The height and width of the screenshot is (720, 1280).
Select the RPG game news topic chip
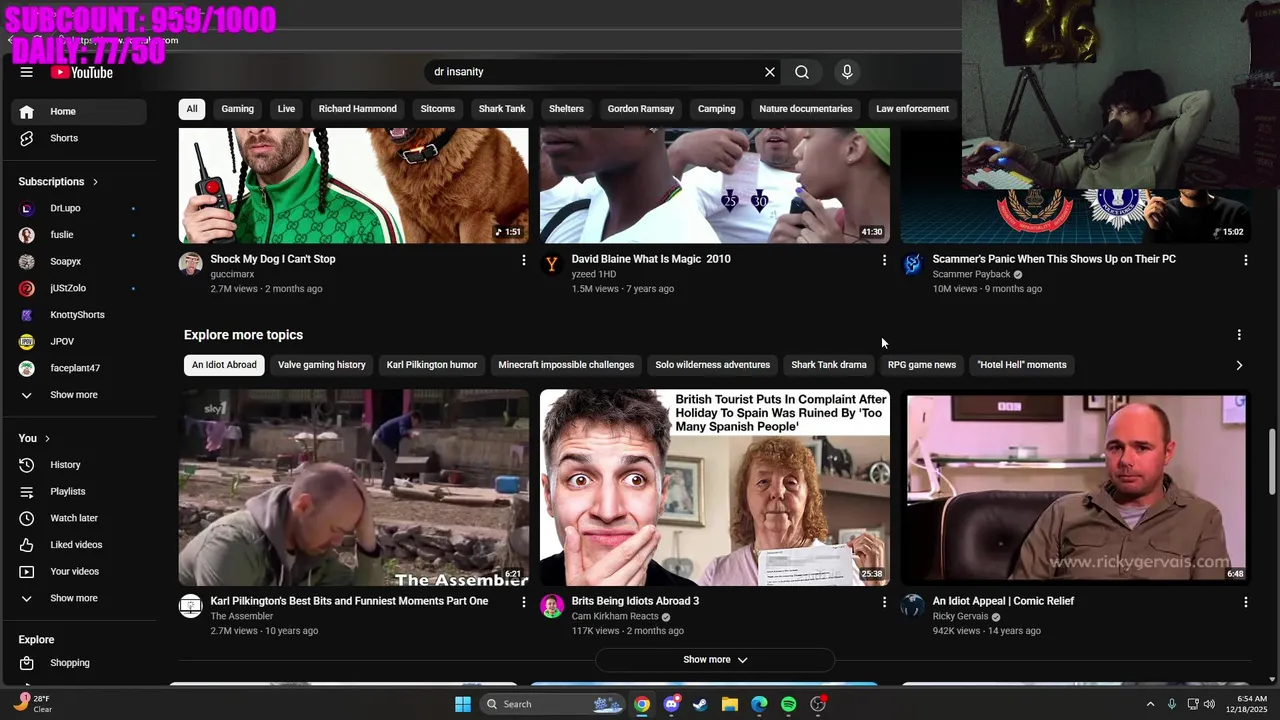(922, 365)
